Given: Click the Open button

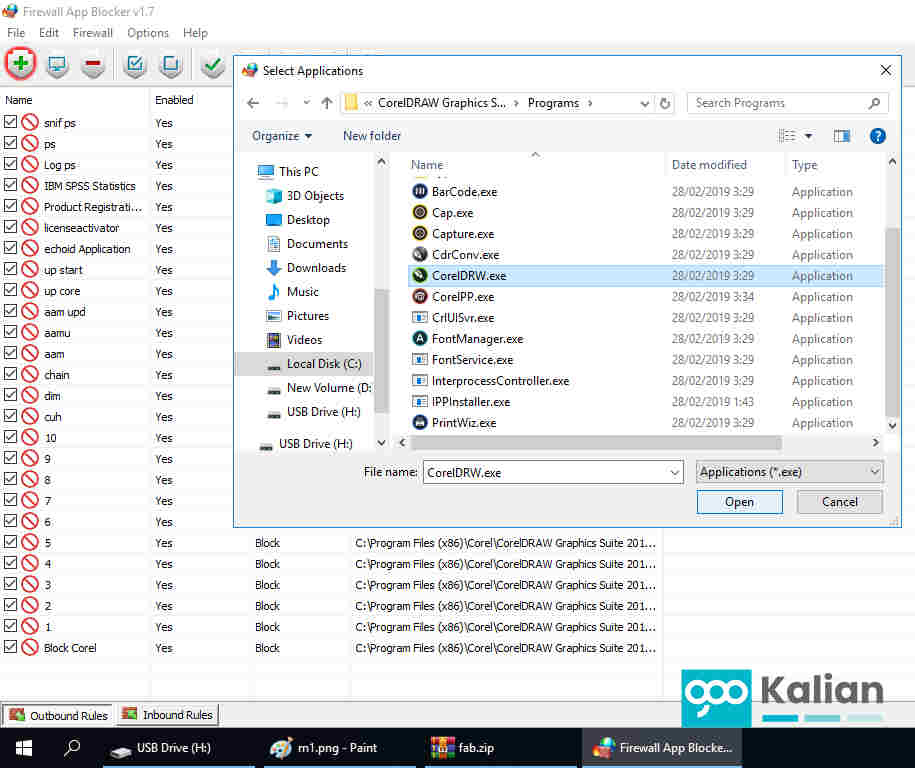Looking at the screenshot, I should 739,502.
